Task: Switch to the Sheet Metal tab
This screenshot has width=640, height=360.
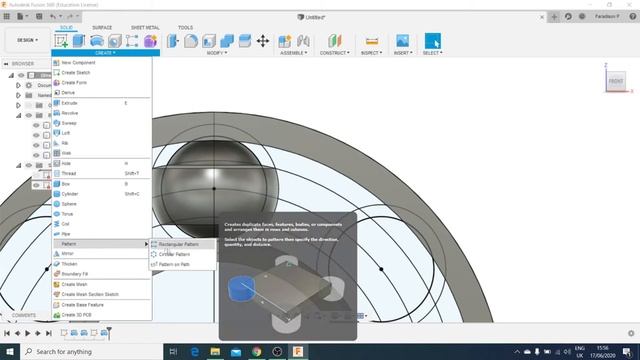Action: point(145,27)
